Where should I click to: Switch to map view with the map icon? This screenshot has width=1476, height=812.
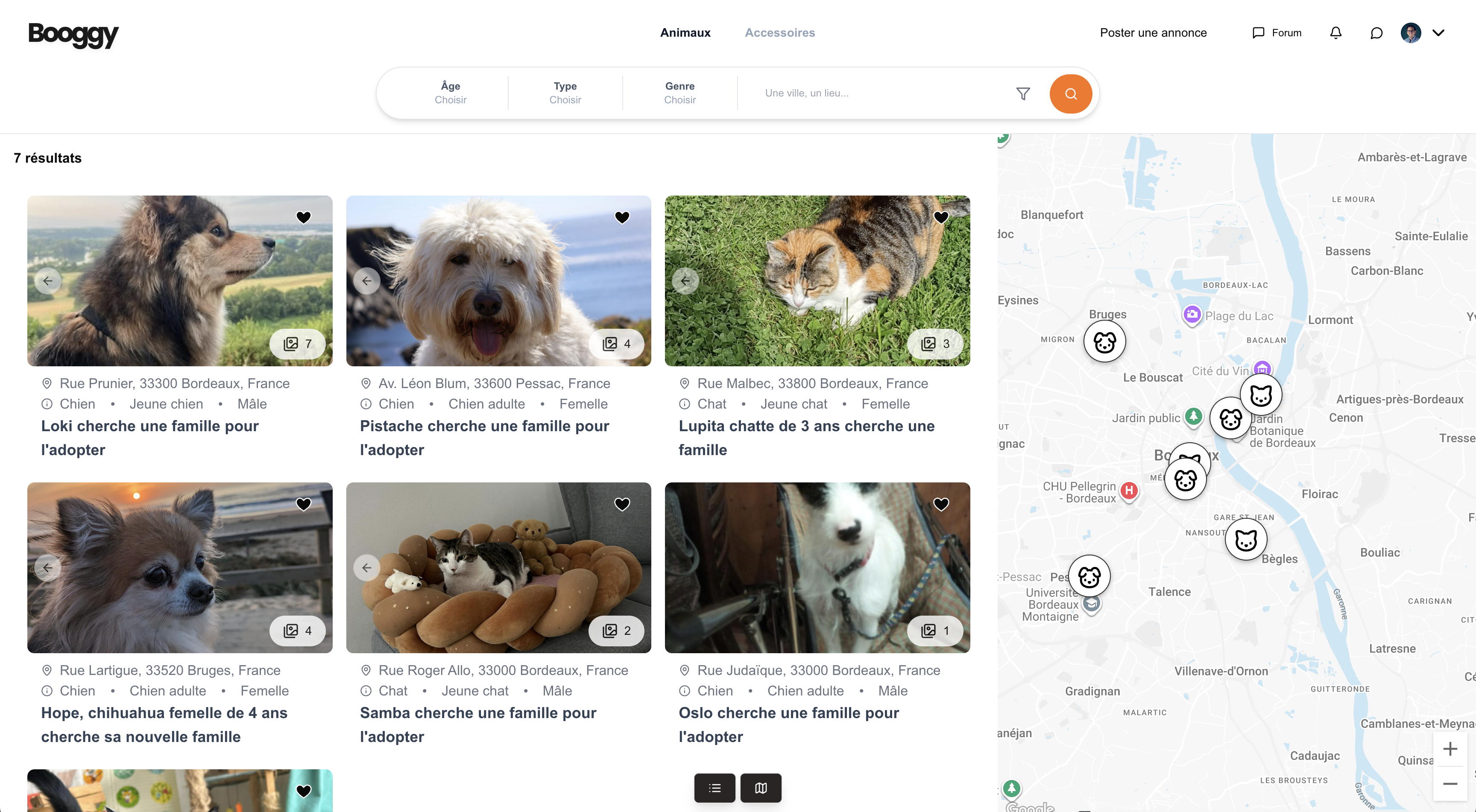pos(761,788)
